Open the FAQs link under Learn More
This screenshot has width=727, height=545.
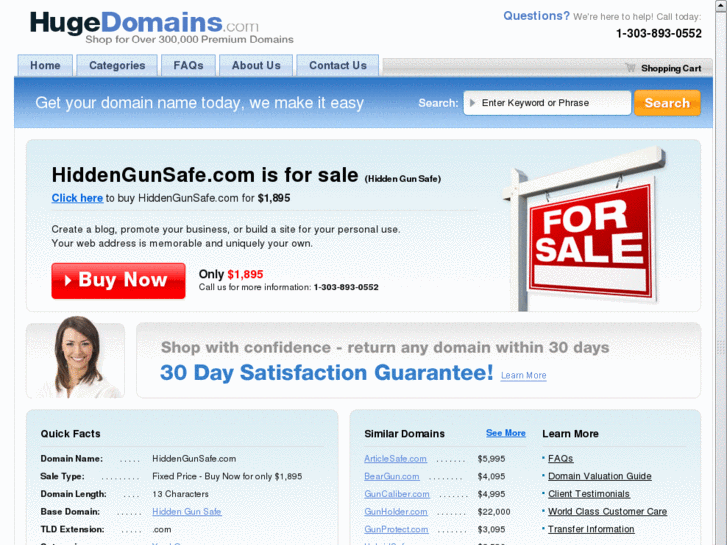point(561,459)
